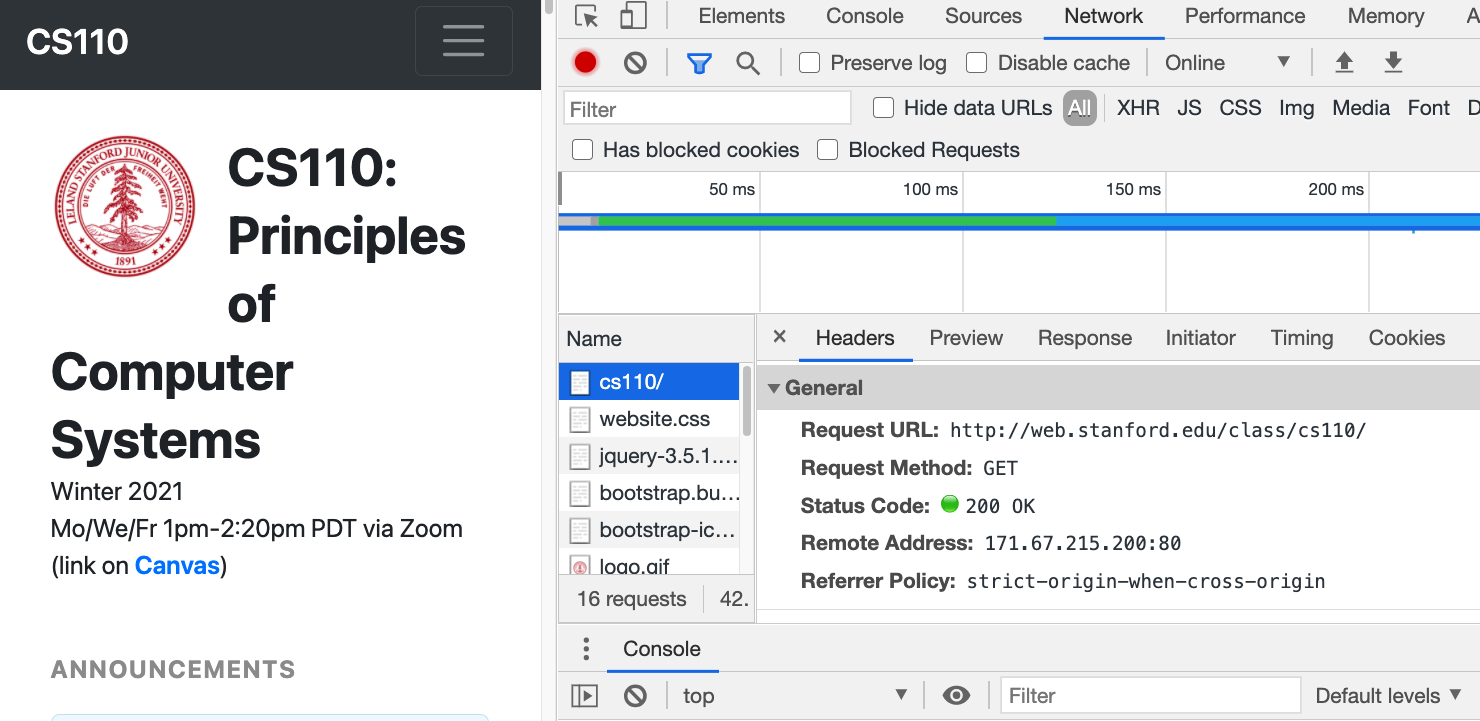Select the website.css request row
1480x721 pixels.
(x=649, y=419)
